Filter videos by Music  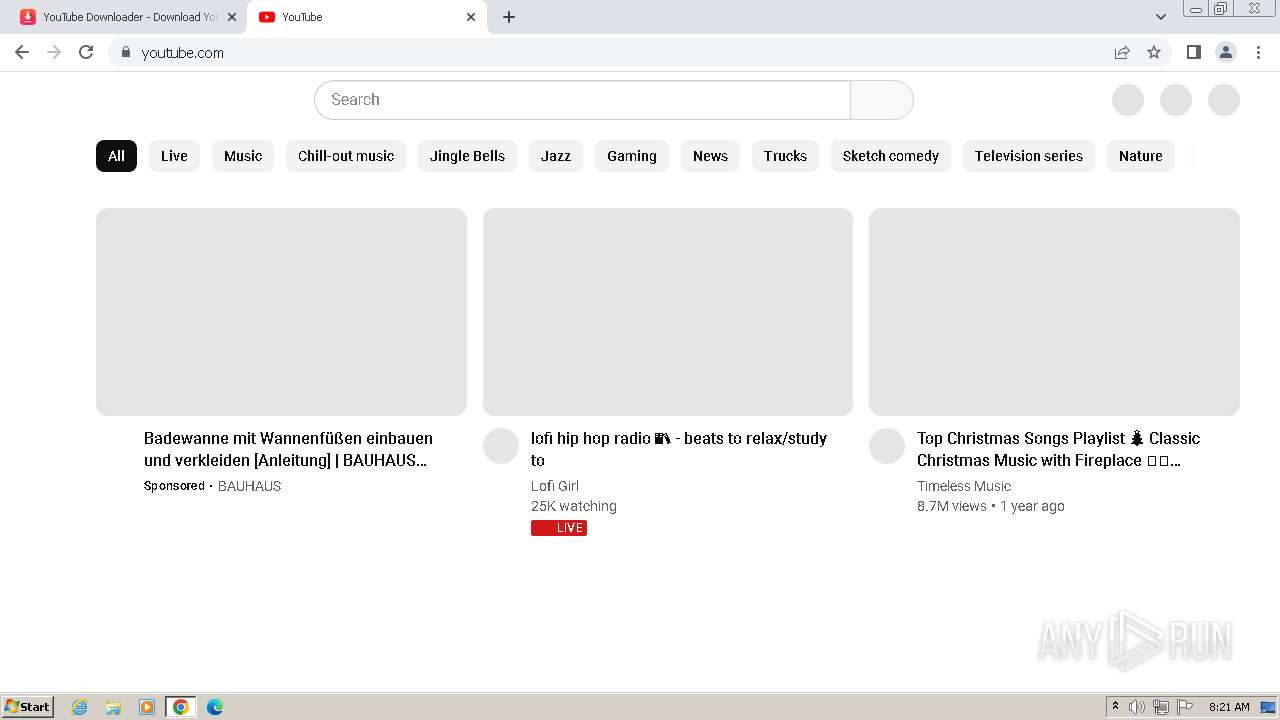[243, 156]
